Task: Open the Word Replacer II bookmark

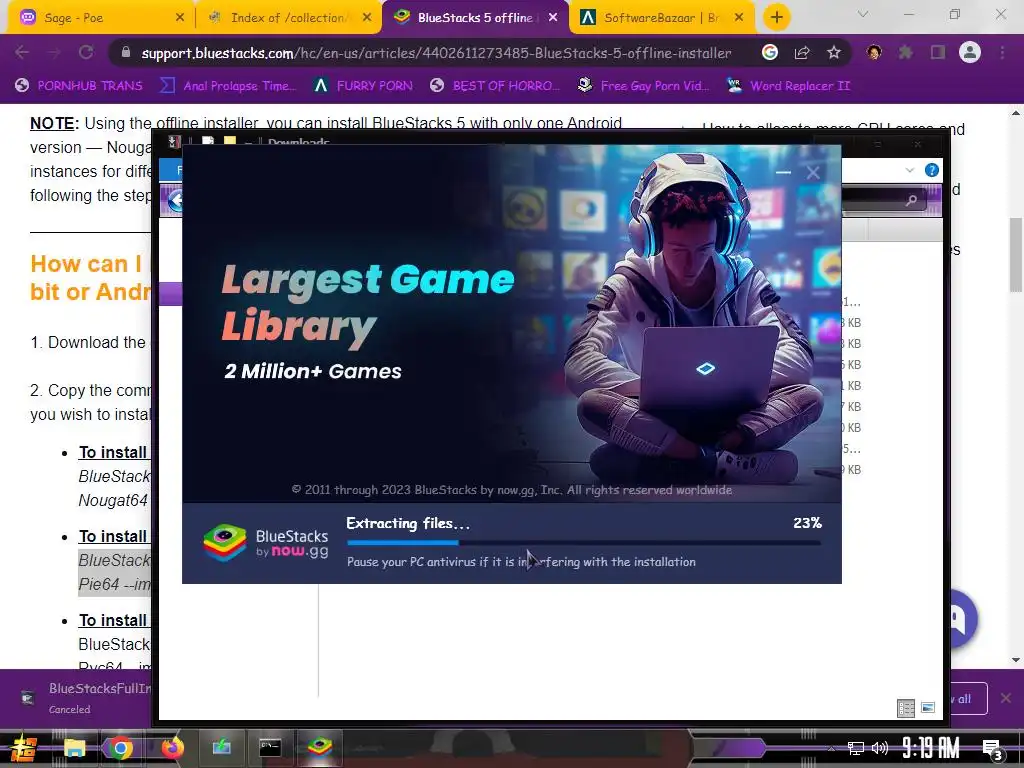Action: [x=789, y=86]
